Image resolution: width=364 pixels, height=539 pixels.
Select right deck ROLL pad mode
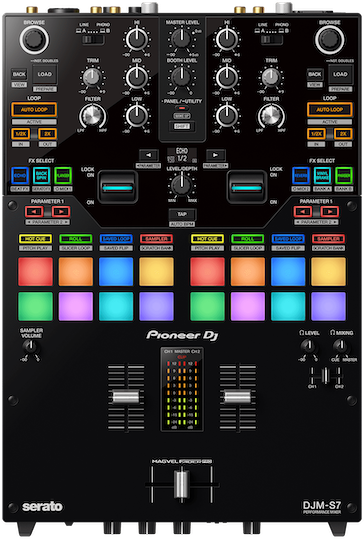tap(248, 239)
